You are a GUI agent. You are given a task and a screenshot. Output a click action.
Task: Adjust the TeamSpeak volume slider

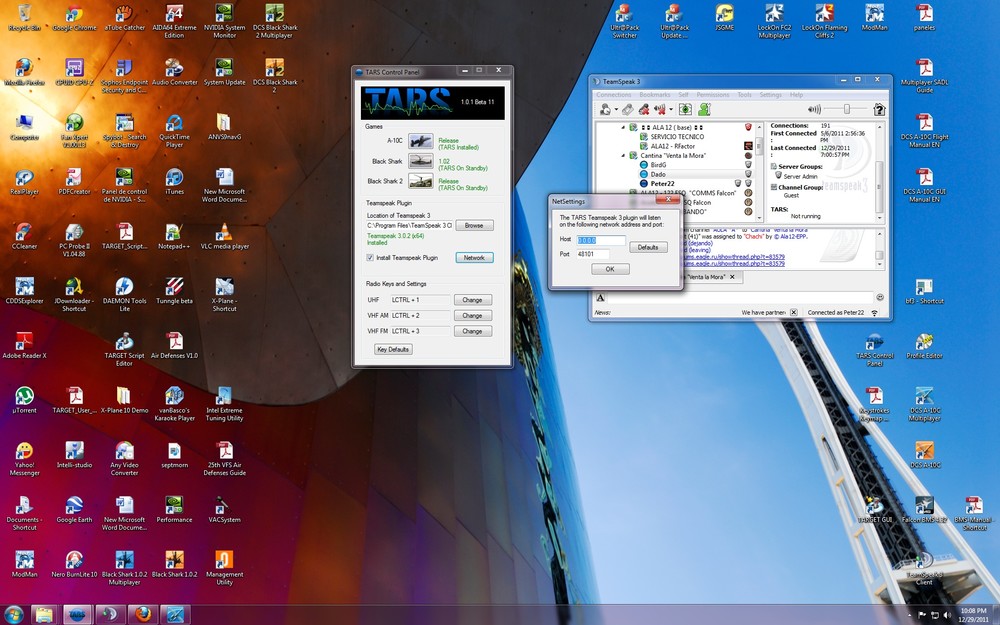pos(848,109)
